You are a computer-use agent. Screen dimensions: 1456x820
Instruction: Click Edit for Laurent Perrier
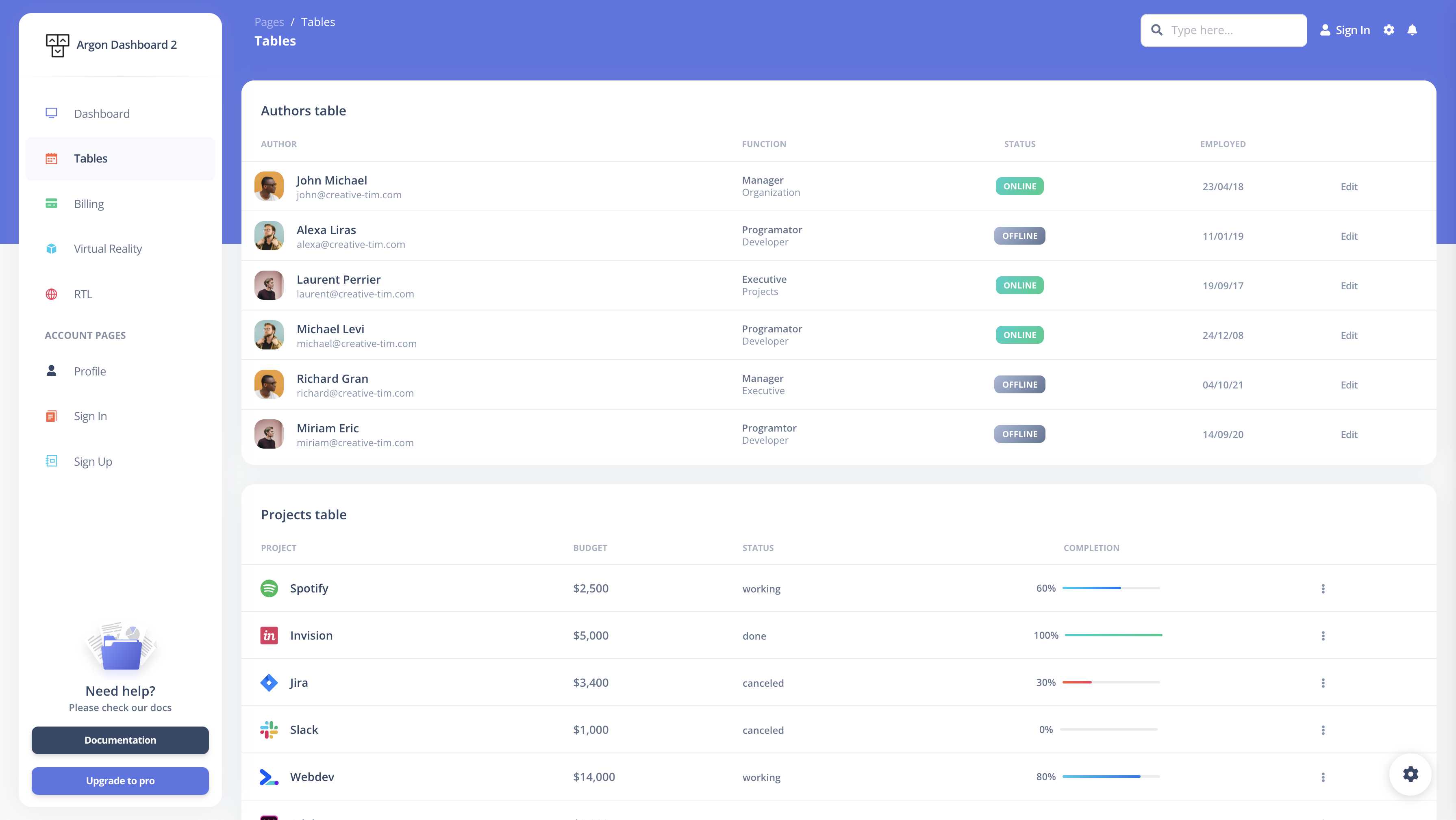point(1349,285)
